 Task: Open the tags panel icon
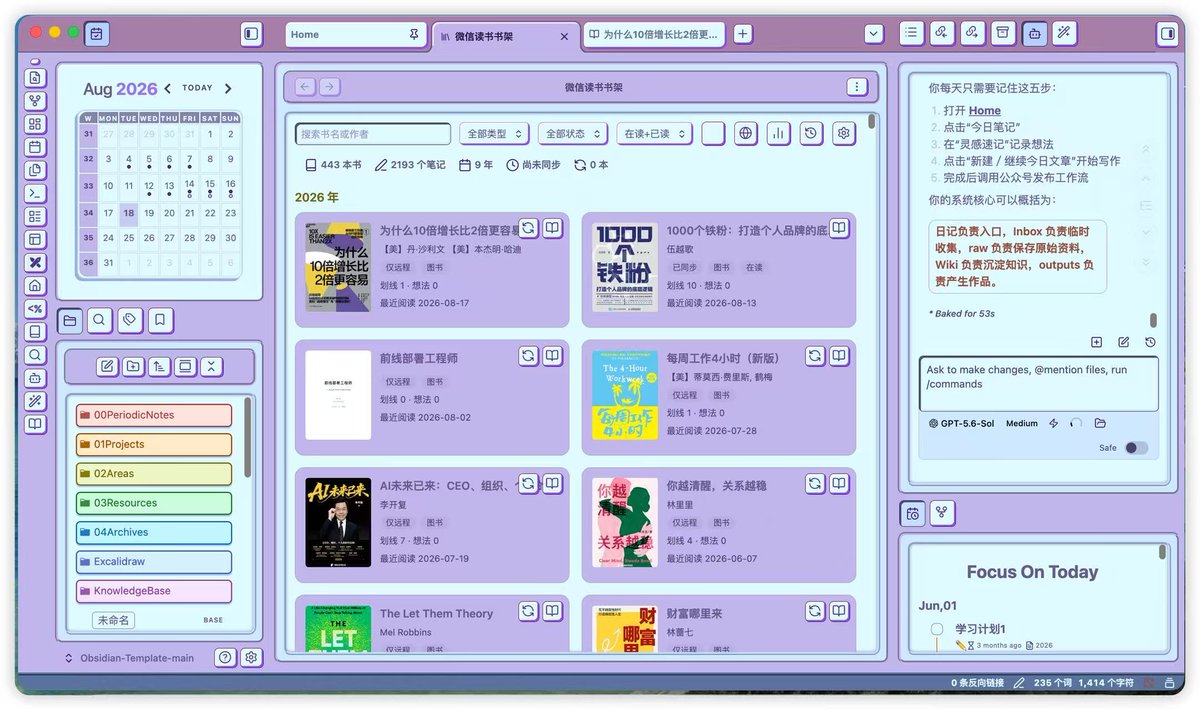pyautogui.click(x=129, y=320)
